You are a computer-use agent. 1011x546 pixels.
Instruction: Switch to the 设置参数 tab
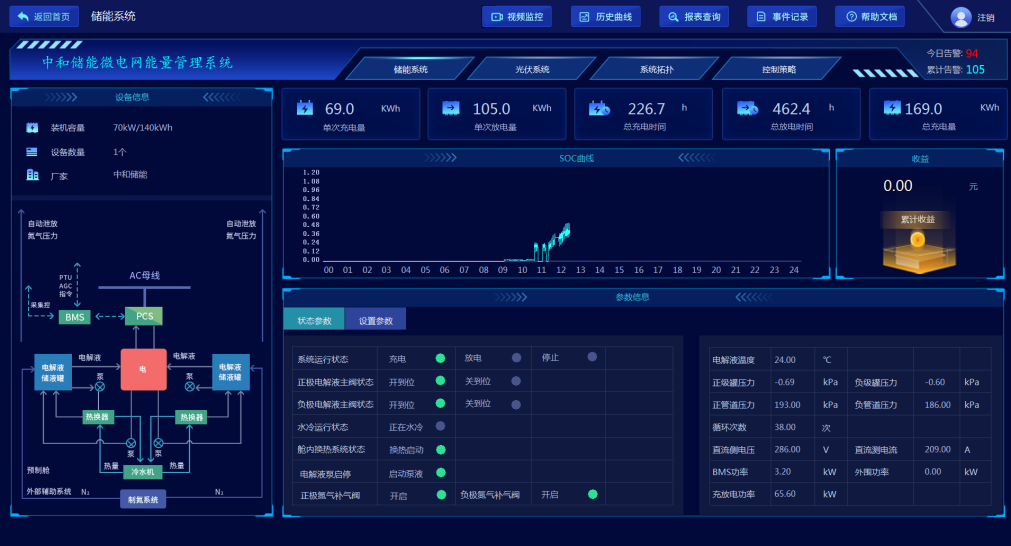[376, 320]
